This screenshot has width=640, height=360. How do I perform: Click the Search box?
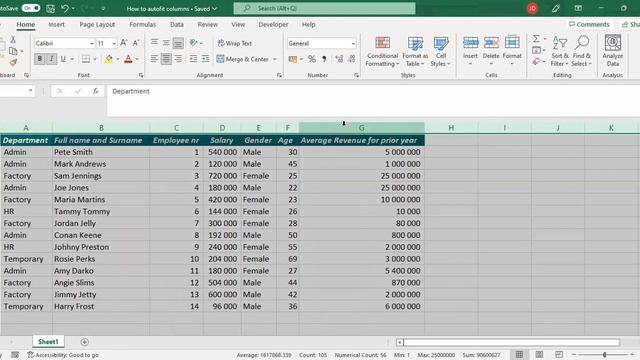coord(324,8)
